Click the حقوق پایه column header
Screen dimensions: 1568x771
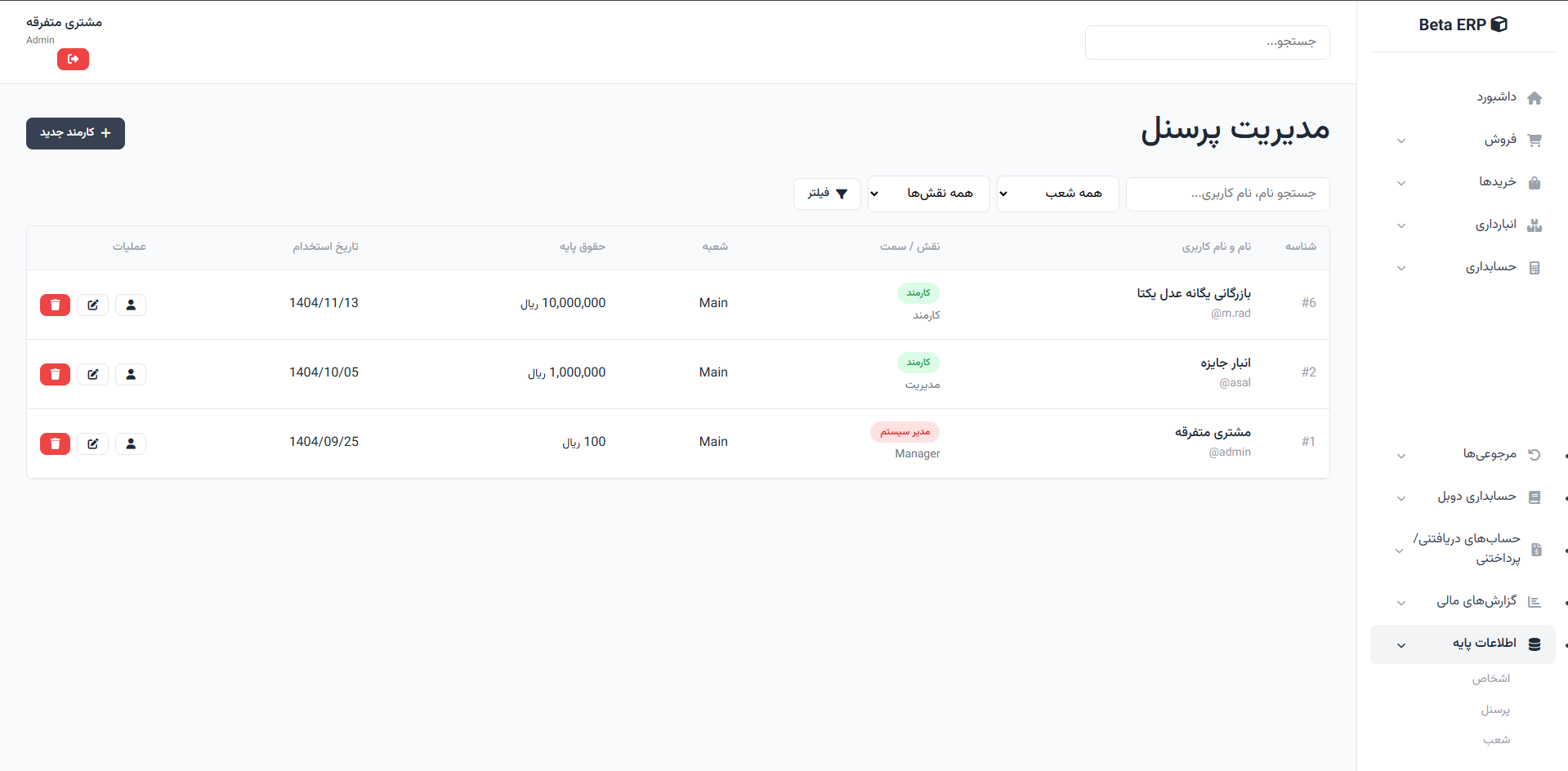[x=583, y=247]
